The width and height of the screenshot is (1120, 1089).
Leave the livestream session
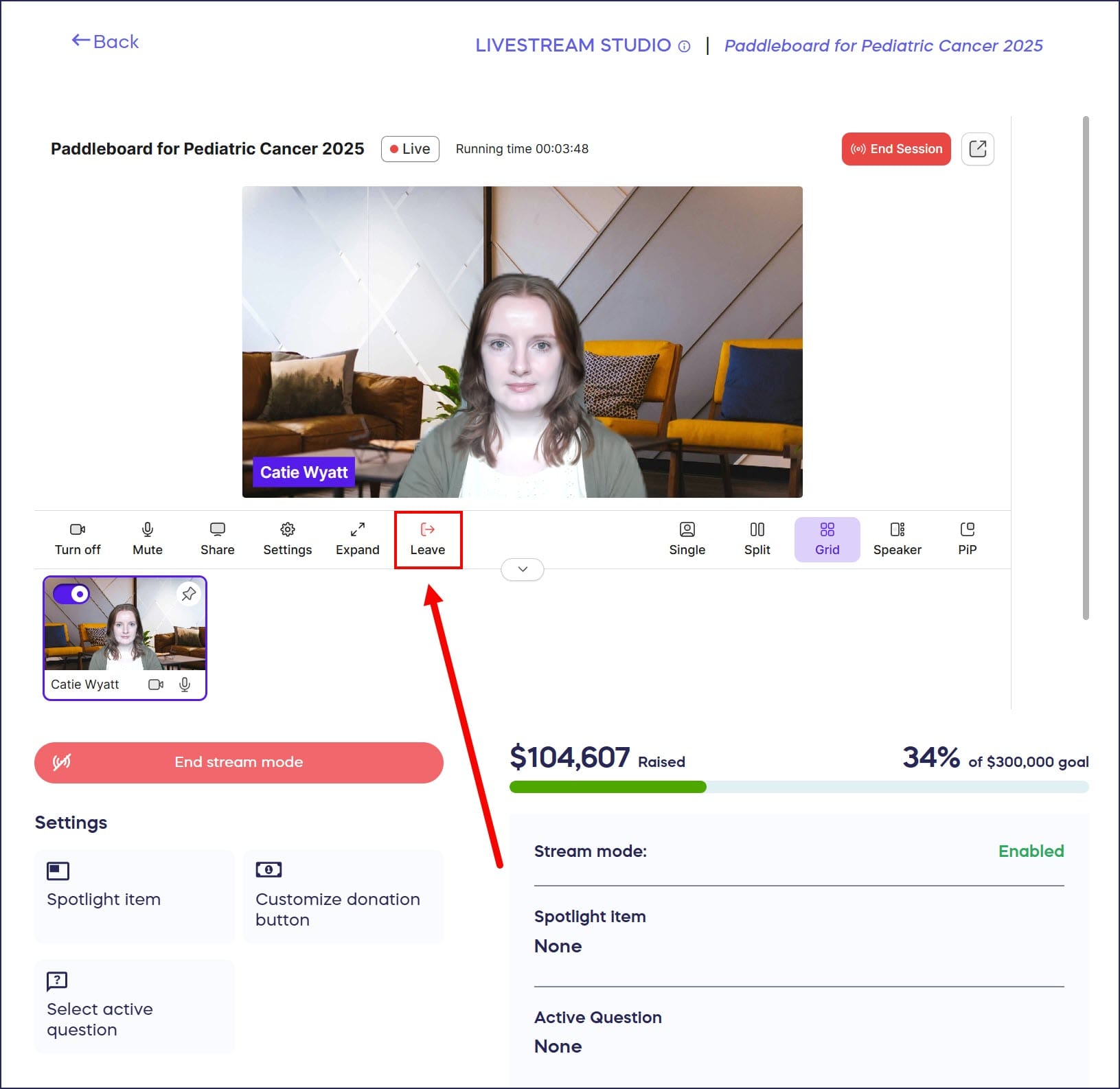(x=427, y=539)
